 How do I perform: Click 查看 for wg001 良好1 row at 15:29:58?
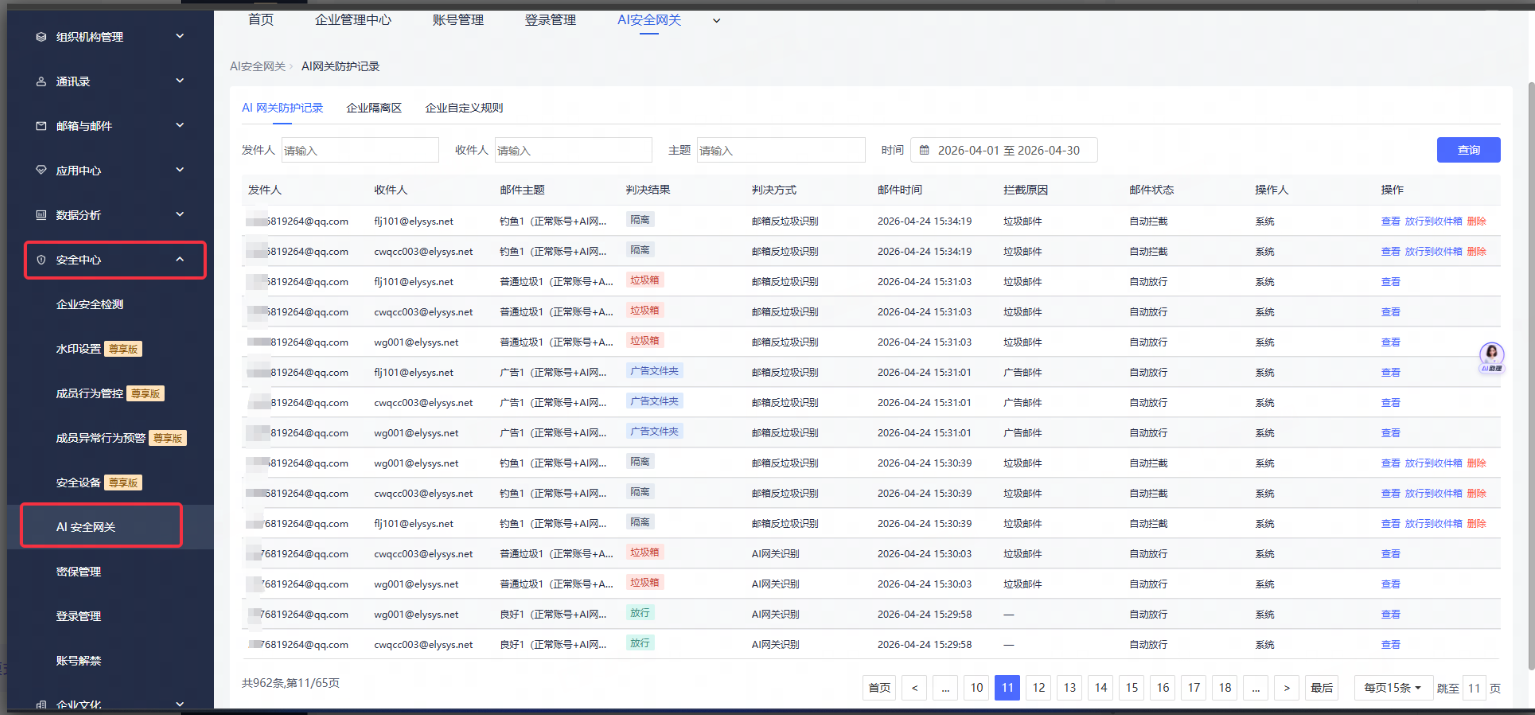click(1390, 614)
